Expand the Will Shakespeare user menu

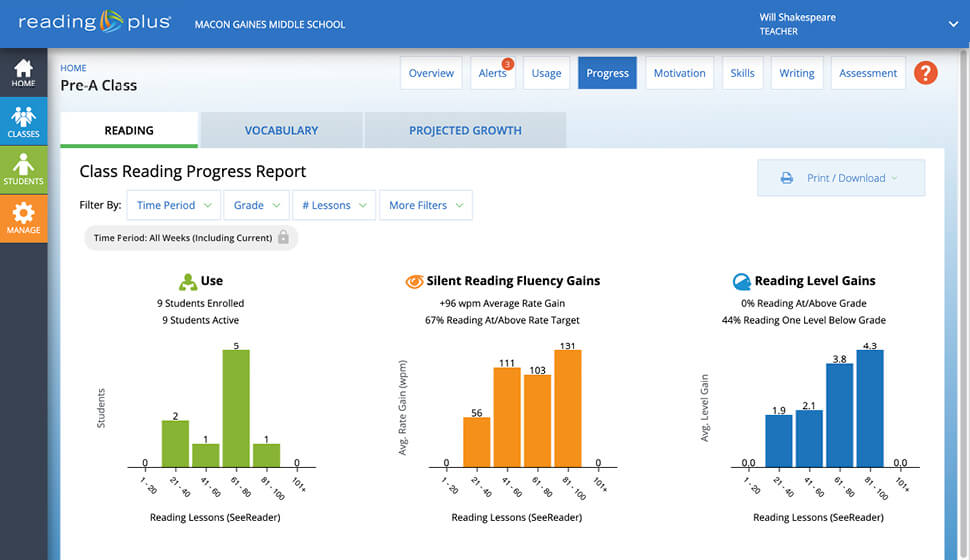point(952,24)
